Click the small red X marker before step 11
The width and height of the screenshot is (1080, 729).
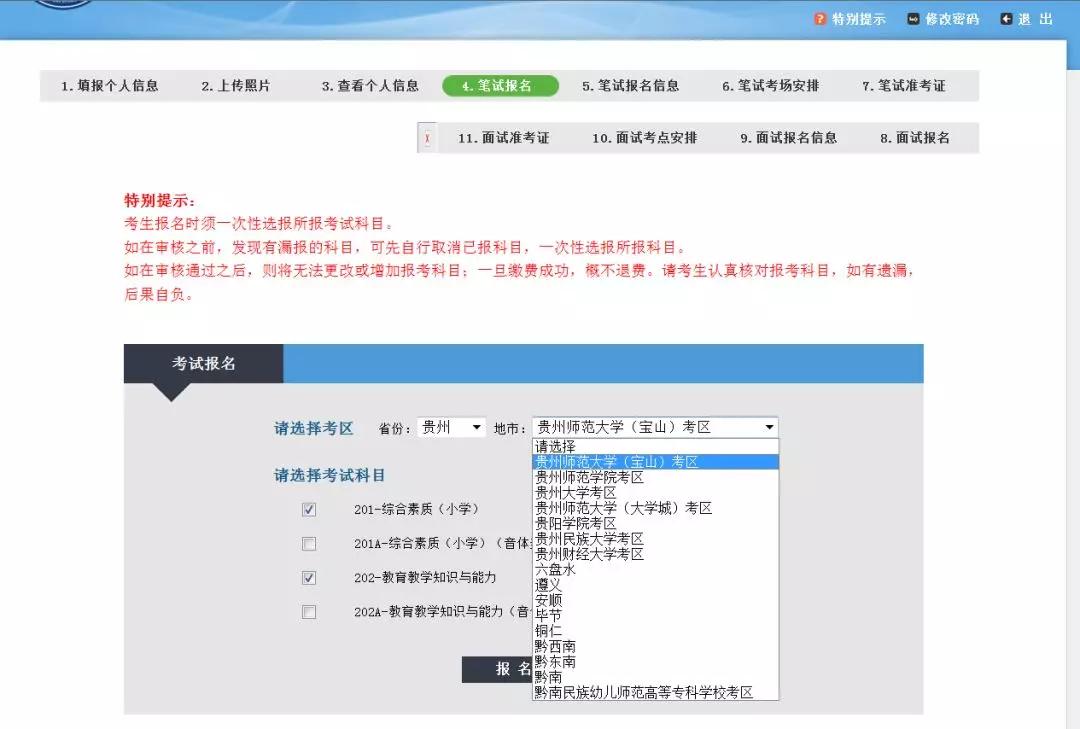(x=426, y=137)
